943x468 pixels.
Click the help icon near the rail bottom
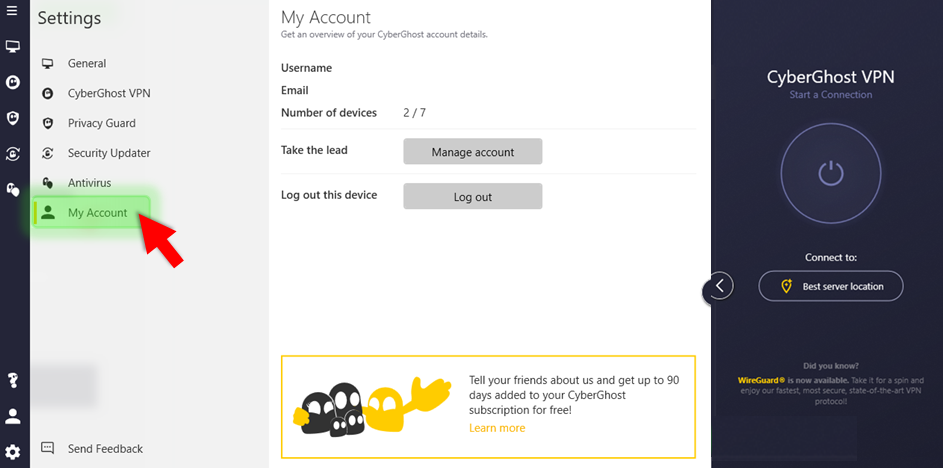coord(13,380)
